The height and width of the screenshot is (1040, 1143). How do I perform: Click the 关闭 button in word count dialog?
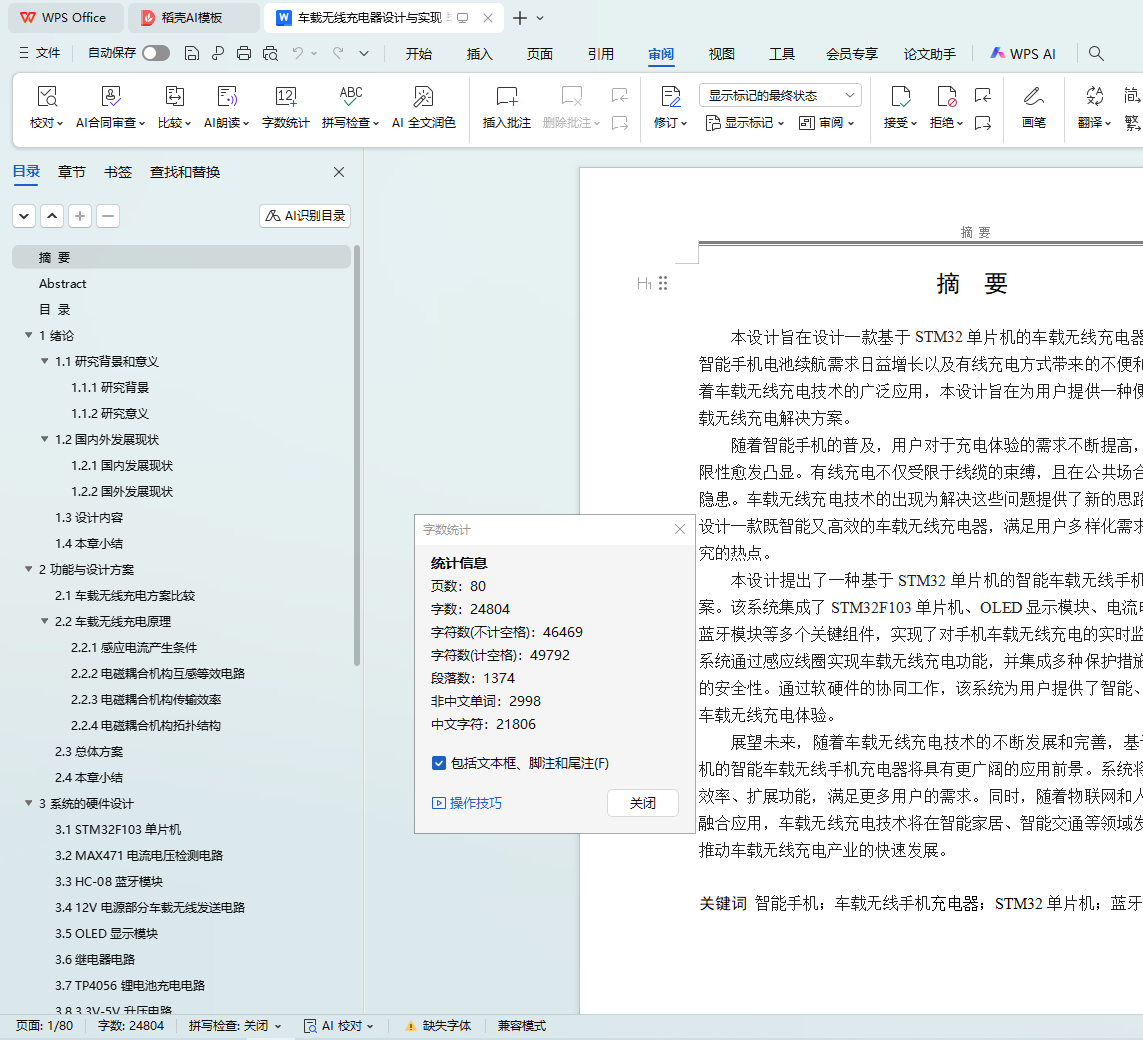642,803
